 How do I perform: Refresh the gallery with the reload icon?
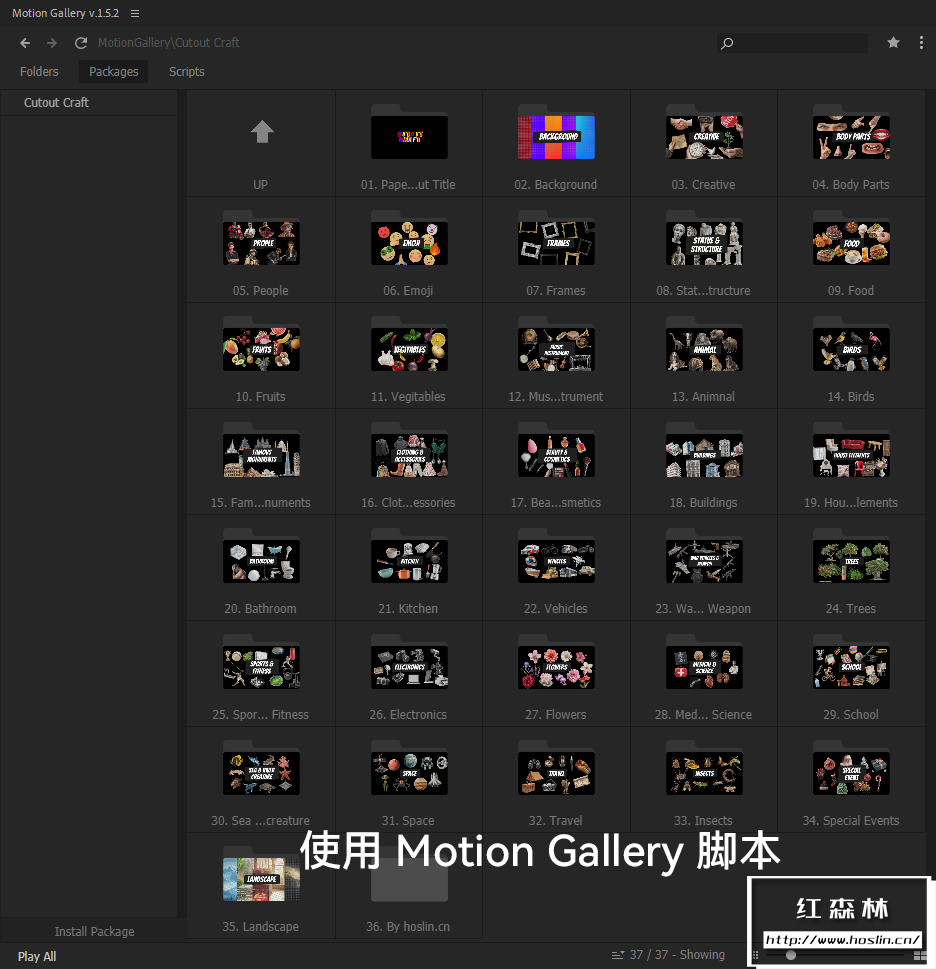pos(81,43)
